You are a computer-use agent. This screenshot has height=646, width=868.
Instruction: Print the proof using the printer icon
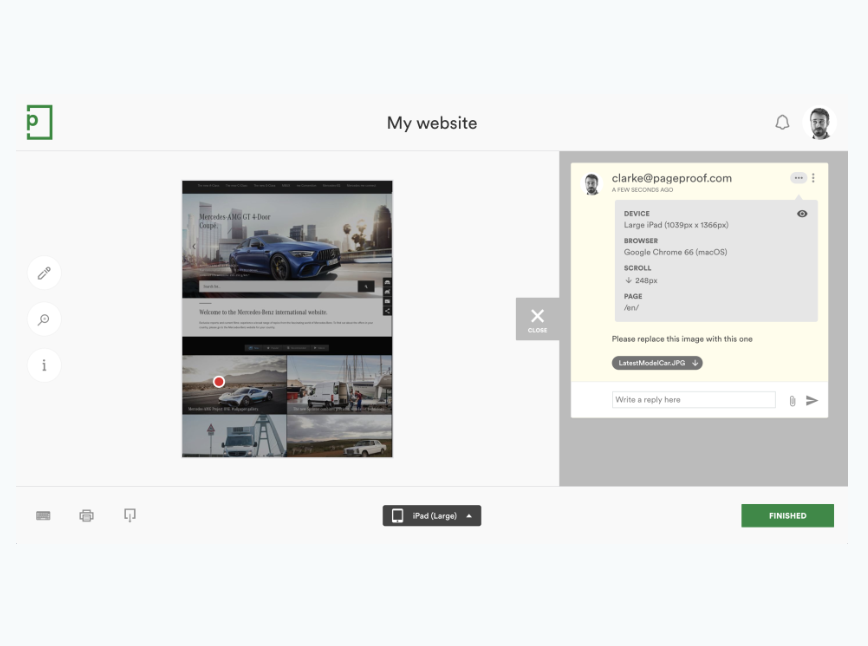[x=86, y=515]
